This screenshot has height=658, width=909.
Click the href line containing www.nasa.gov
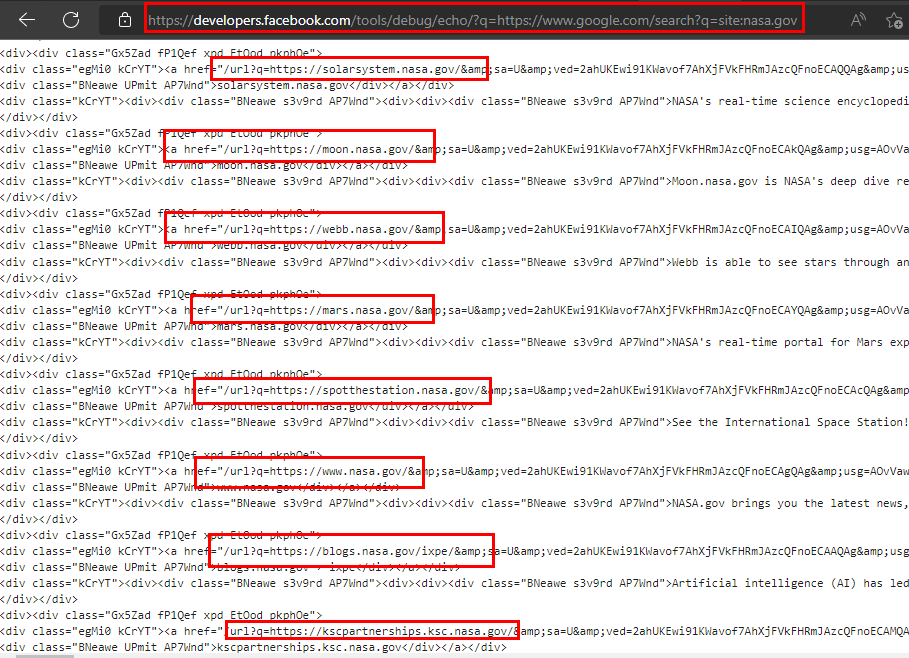click(454, 471)
